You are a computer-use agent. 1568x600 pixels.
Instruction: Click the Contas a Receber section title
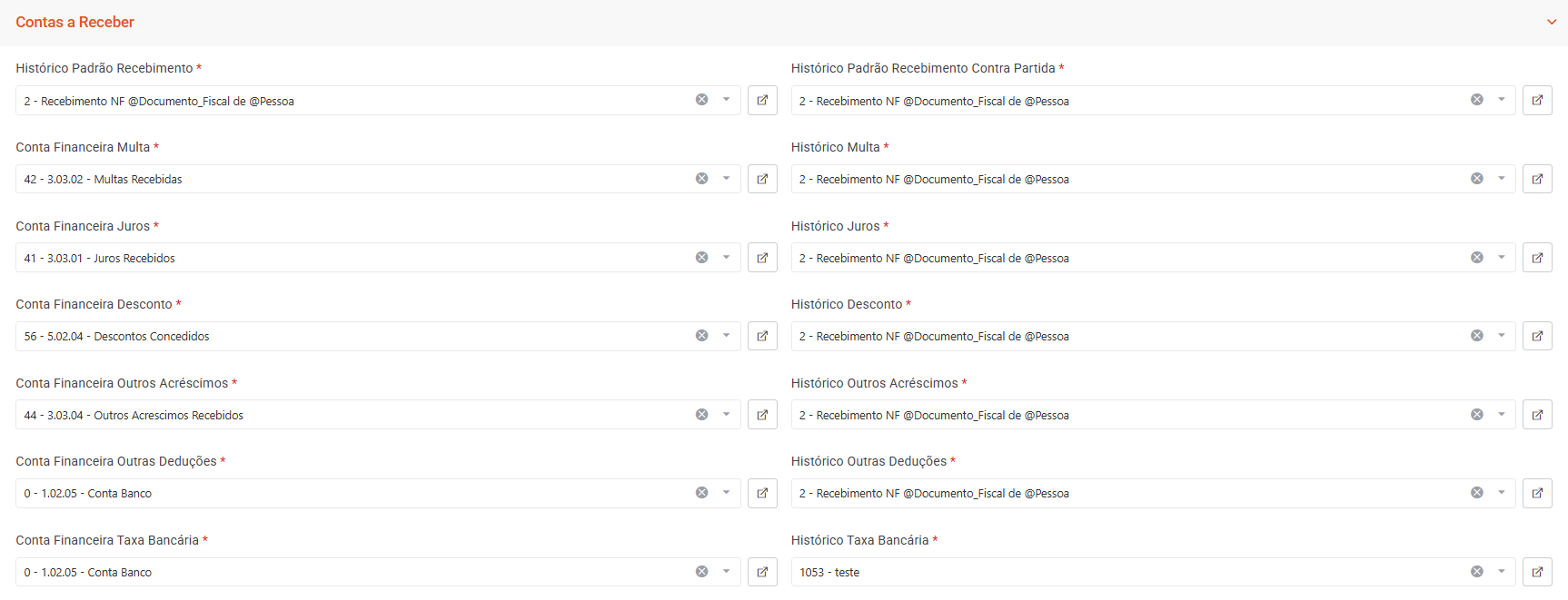(x=74, y=22)
